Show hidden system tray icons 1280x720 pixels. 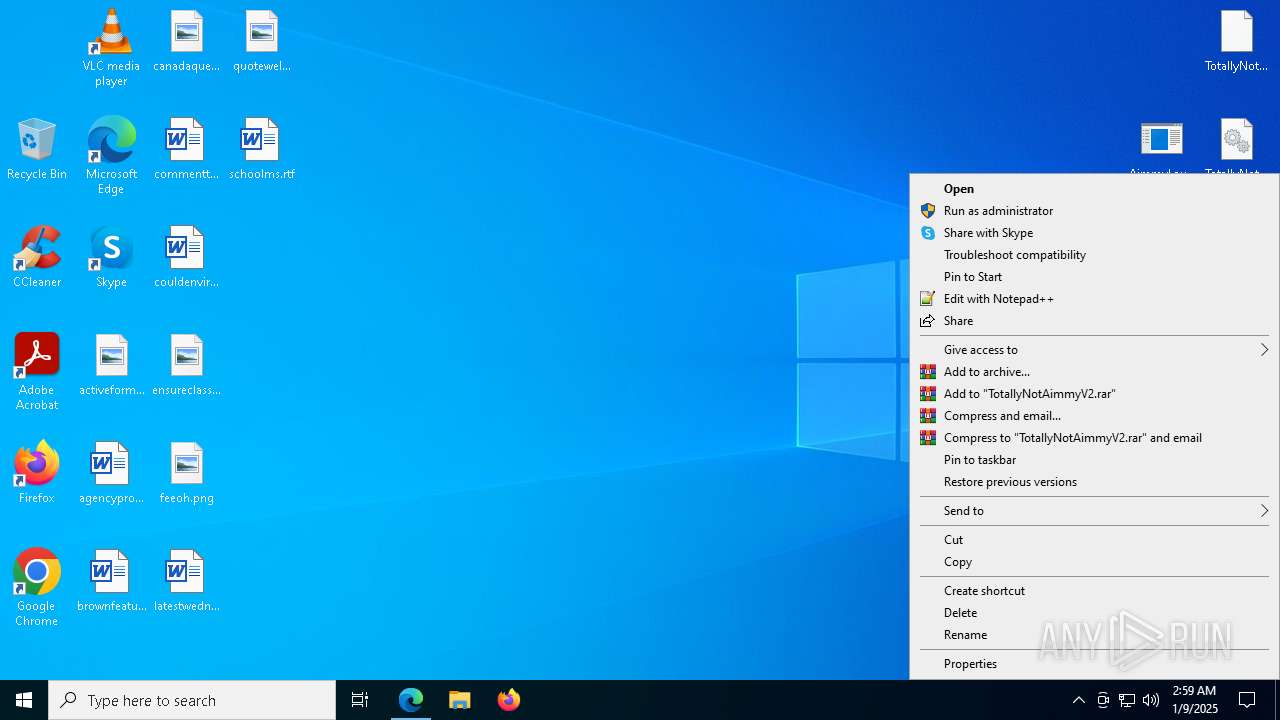pyautogui.click(x=1078, y=700)
